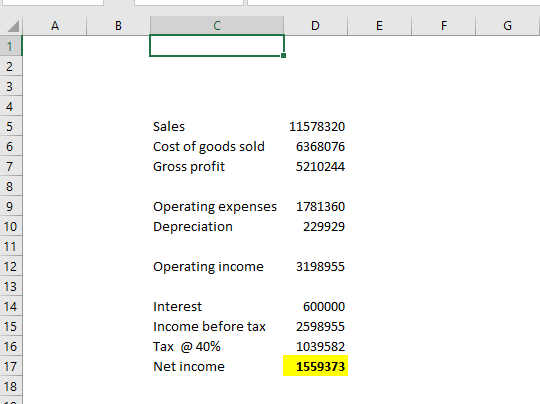Select column F header
Screen dimensions: 540x404
[x=443, y=26]
